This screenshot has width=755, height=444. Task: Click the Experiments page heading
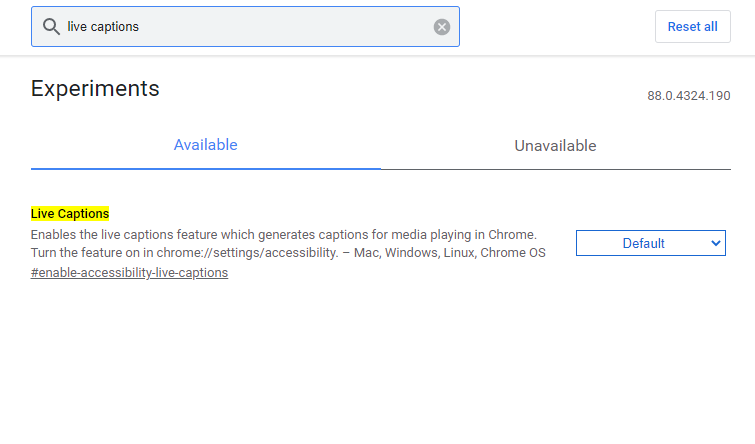95,88
